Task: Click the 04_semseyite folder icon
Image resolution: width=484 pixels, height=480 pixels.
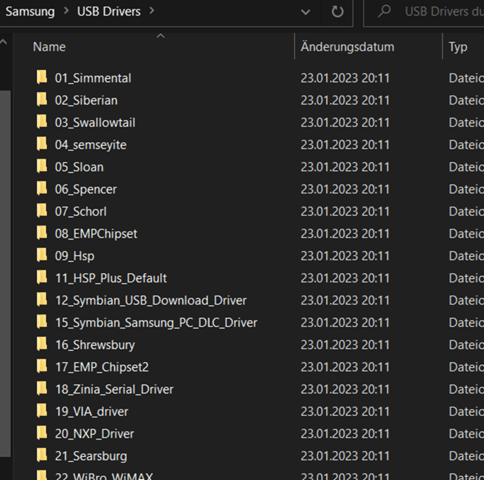Action: tap(42, 144)
